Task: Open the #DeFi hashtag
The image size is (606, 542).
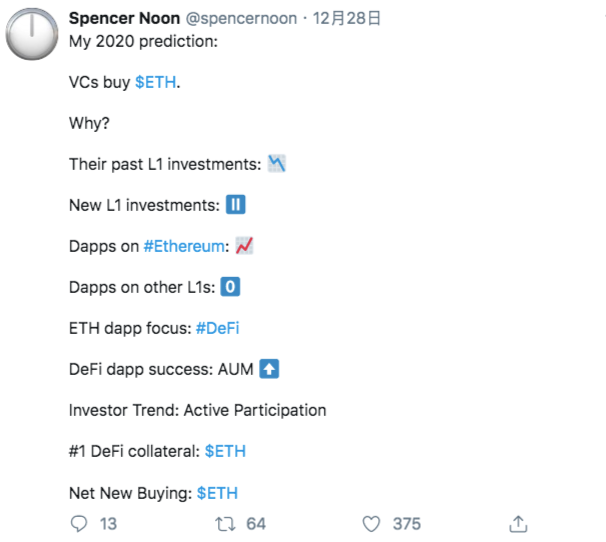Action: coord(218,328)
